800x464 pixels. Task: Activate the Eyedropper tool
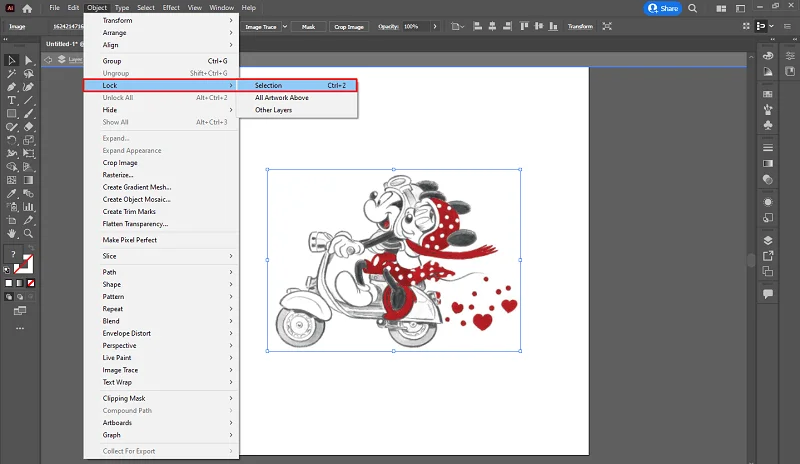pos(11,193)
